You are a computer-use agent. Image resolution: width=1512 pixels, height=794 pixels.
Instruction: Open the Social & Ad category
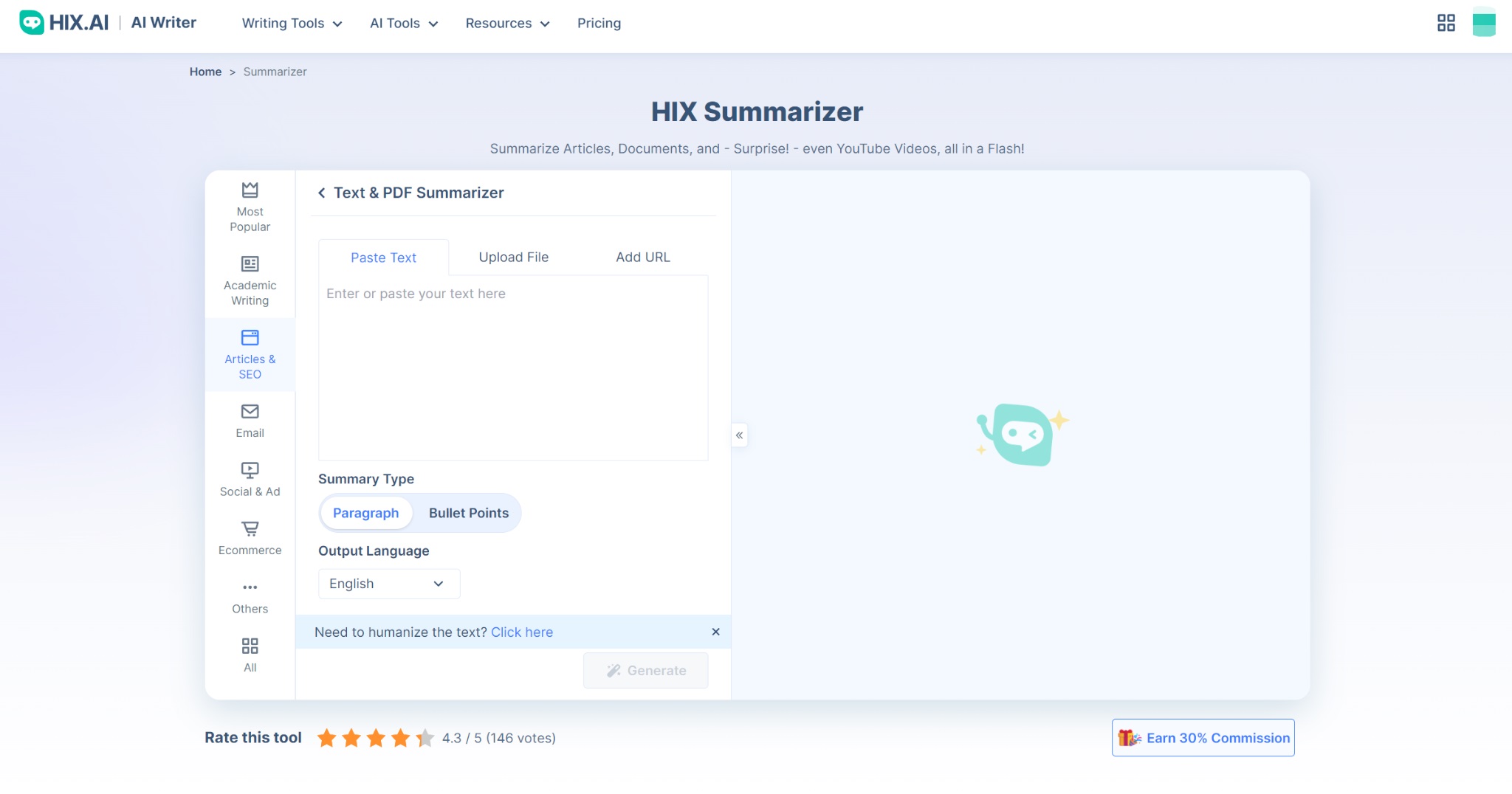pos(250,480)
